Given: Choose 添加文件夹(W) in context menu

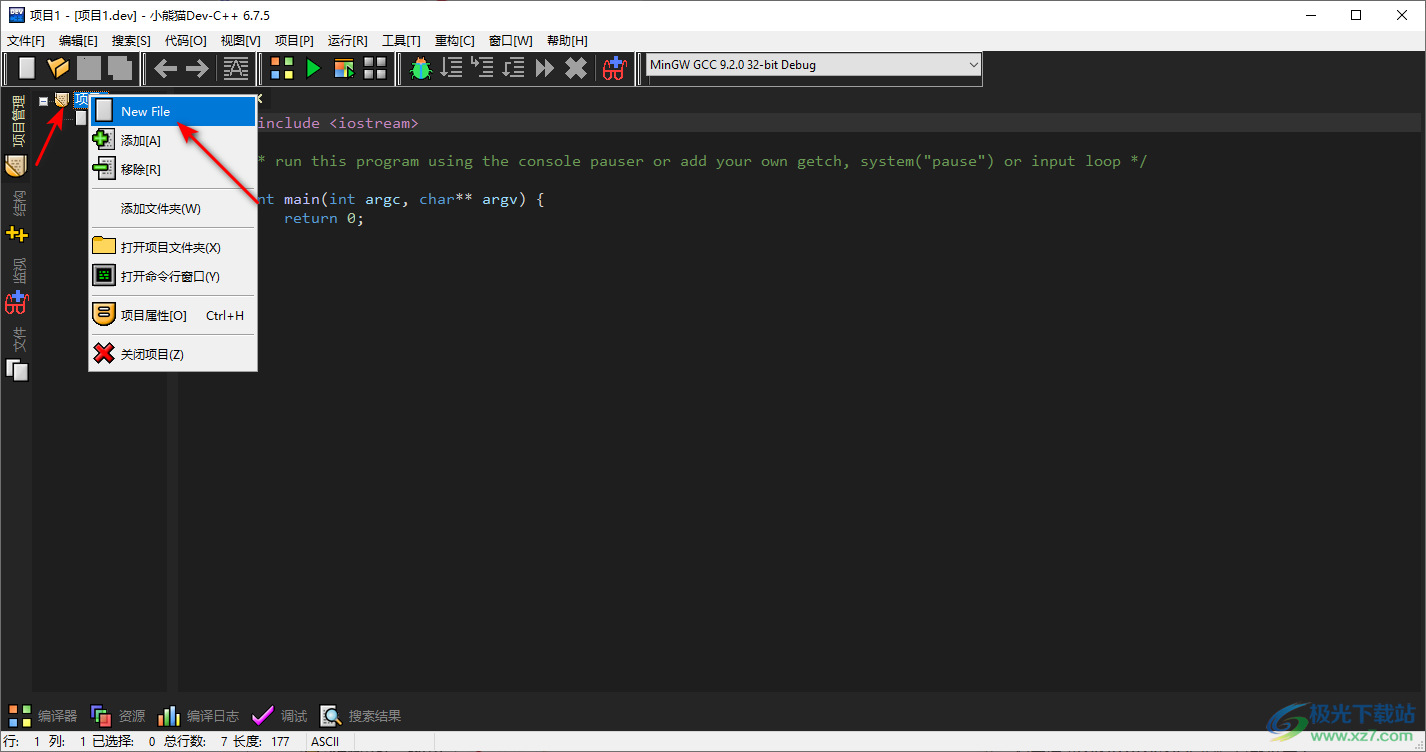Looking at the screenshot, I should point(173,208).
